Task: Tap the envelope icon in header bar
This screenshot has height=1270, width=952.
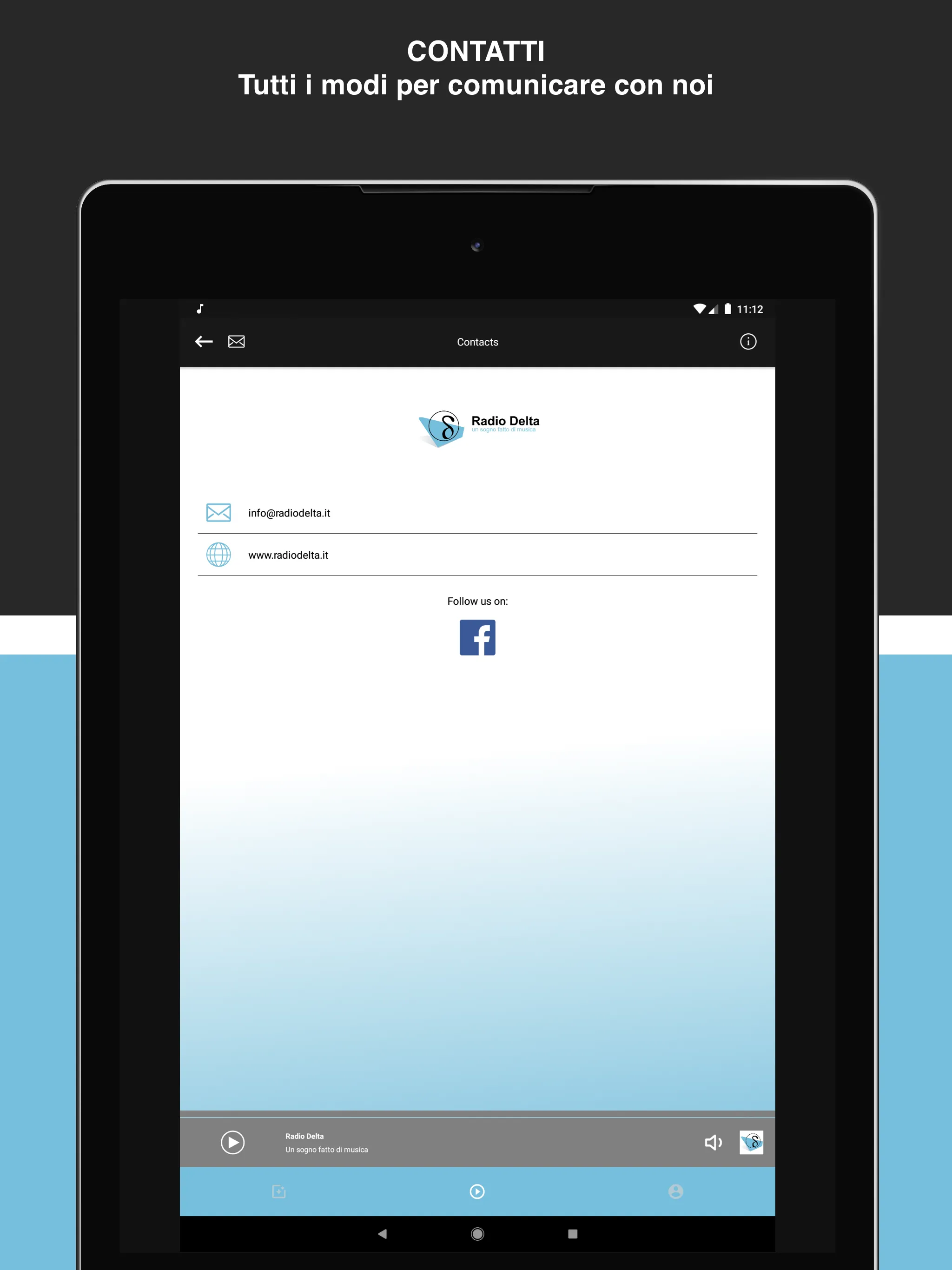Action: (237, 342)
